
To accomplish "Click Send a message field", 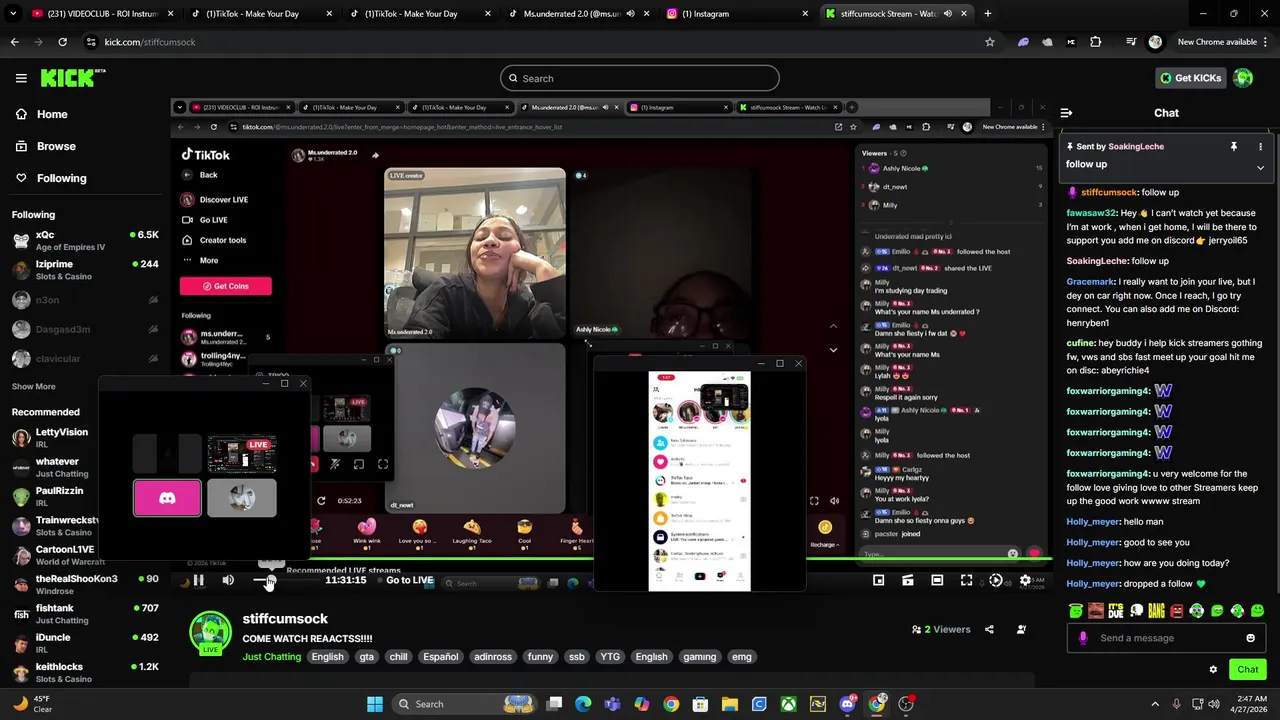I will [1166, 638].
